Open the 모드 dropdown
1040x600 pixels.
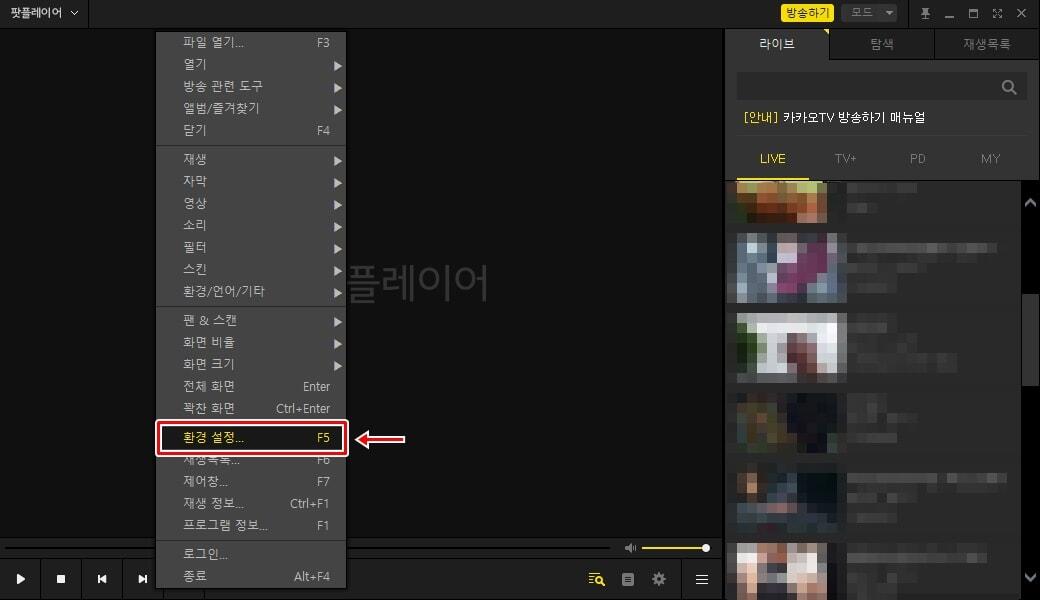870,13
